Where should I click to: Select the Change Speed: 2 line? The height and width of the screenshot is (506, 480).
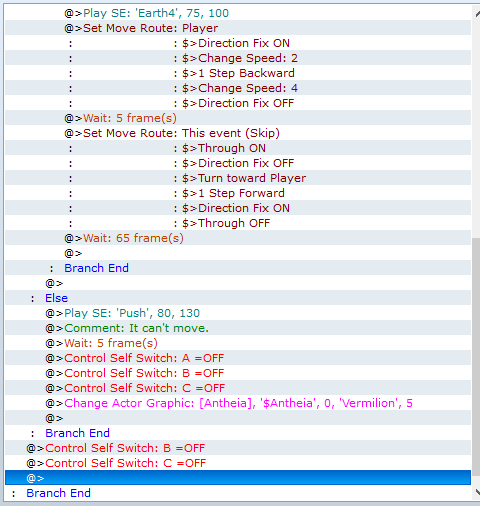pyautogui.click(x=238, y=58)
